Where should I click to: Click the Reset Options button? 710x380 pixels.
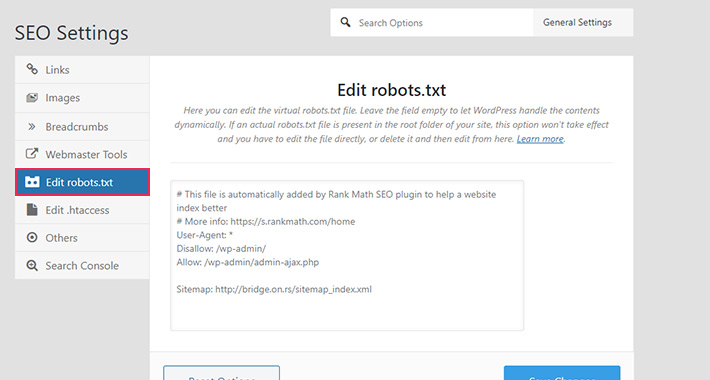(x=221, y=373)
